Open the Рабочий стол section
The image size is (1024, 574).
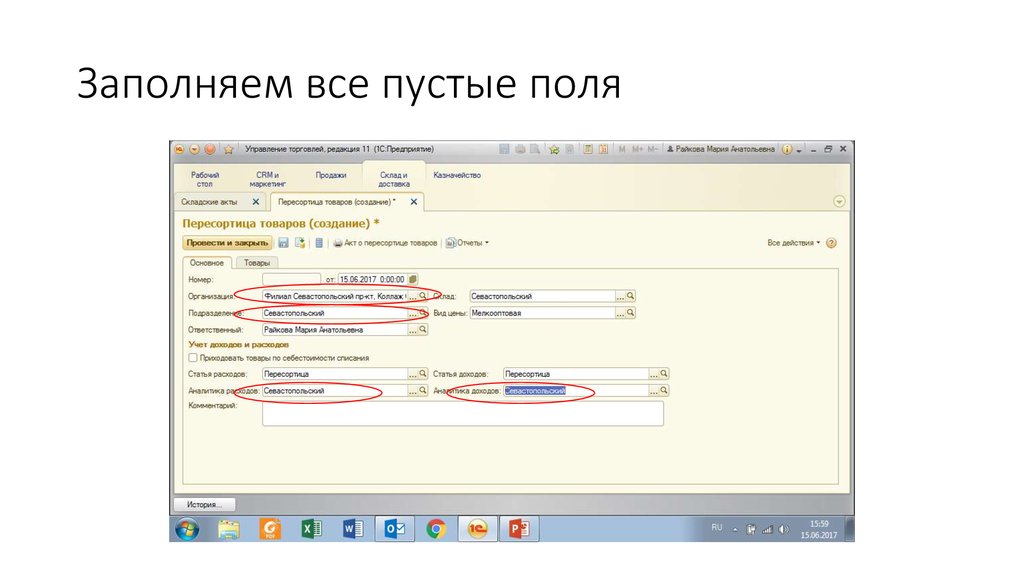(205, 179)
